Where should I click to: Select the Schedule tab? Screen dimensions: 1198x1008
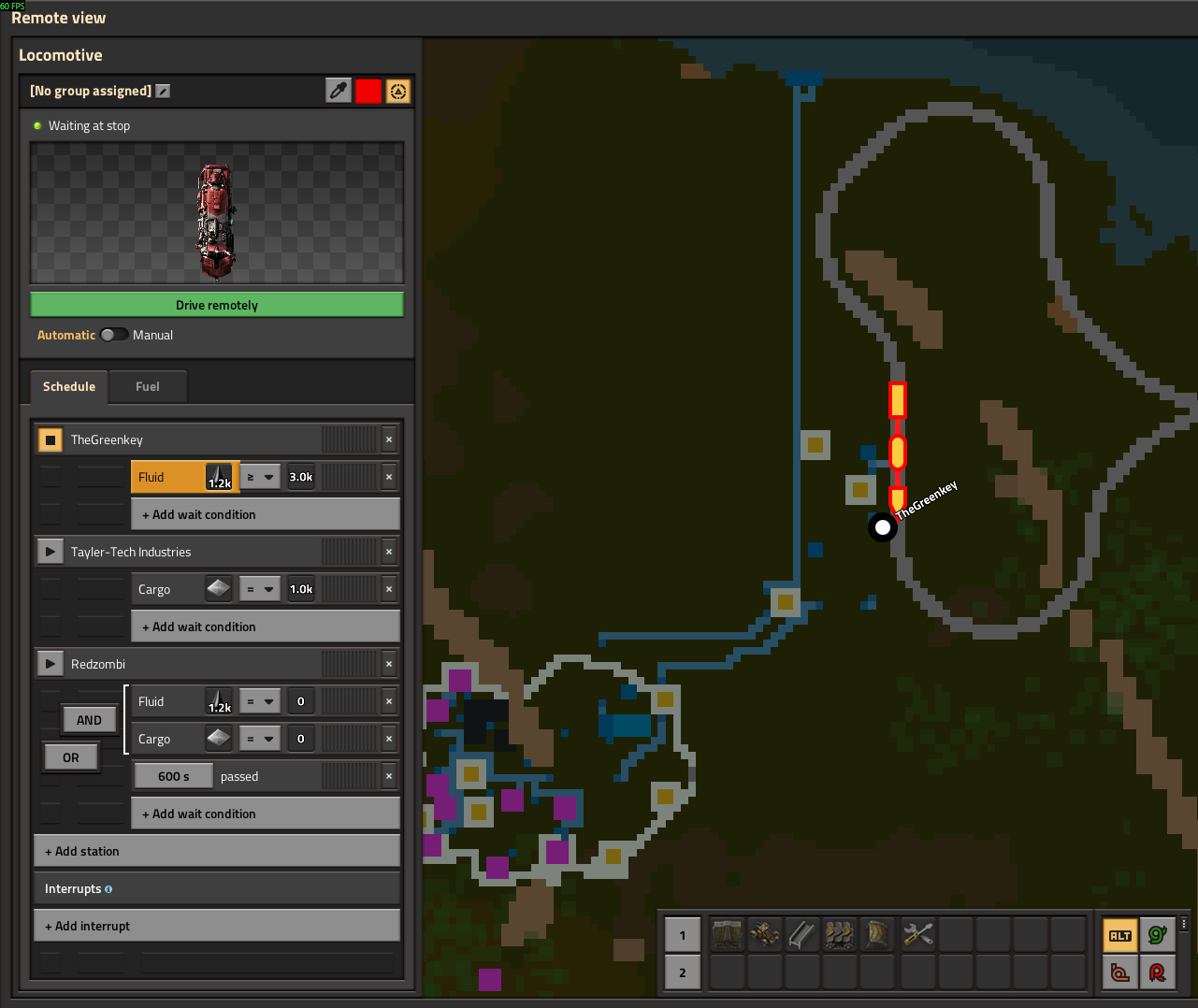coord(69,386)
